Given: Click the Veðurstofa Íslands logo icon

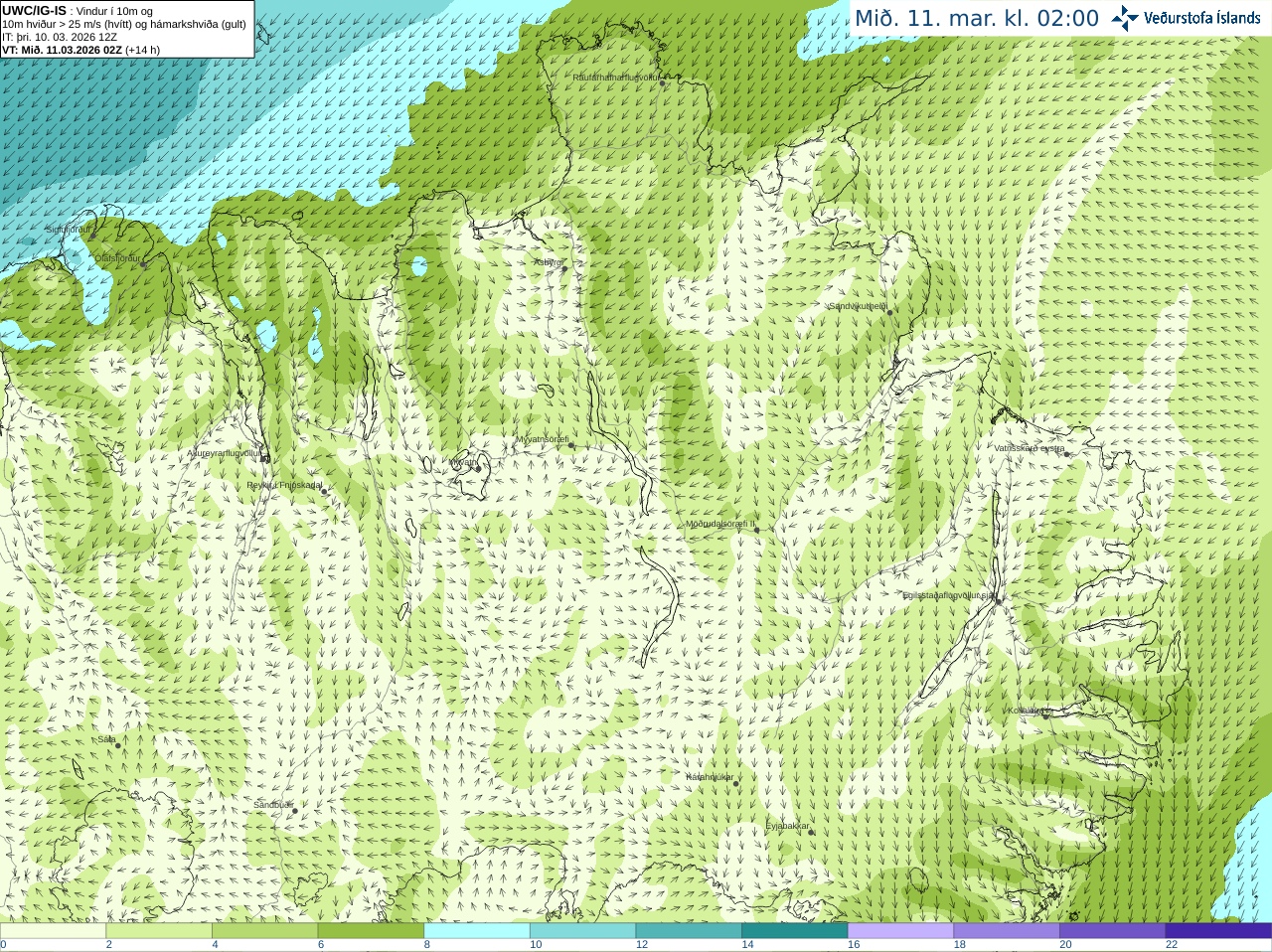Looking at the screenshot, I should coord(1124,18).
